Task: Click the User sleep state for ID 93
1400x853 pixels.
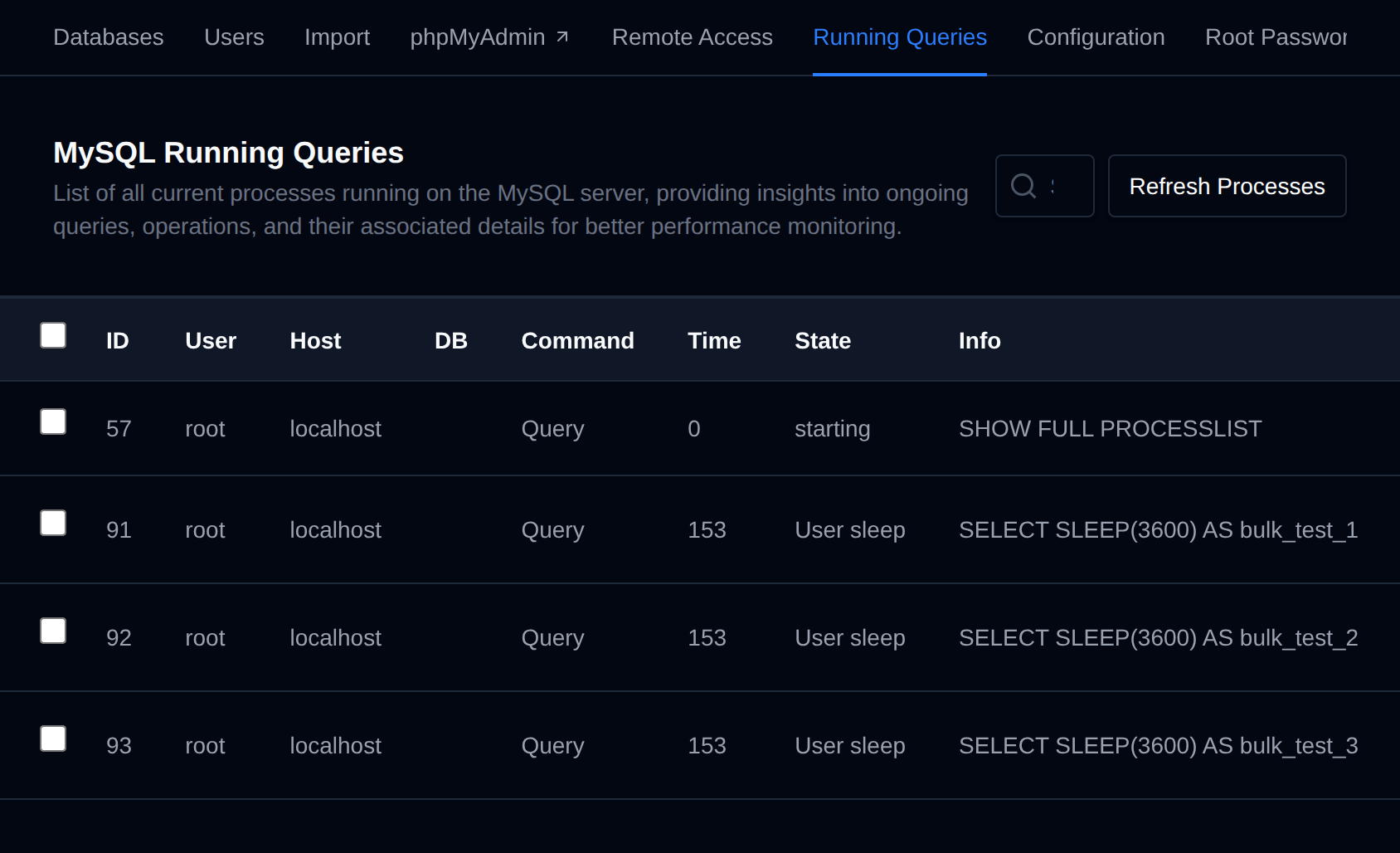Action: [850, 746]
